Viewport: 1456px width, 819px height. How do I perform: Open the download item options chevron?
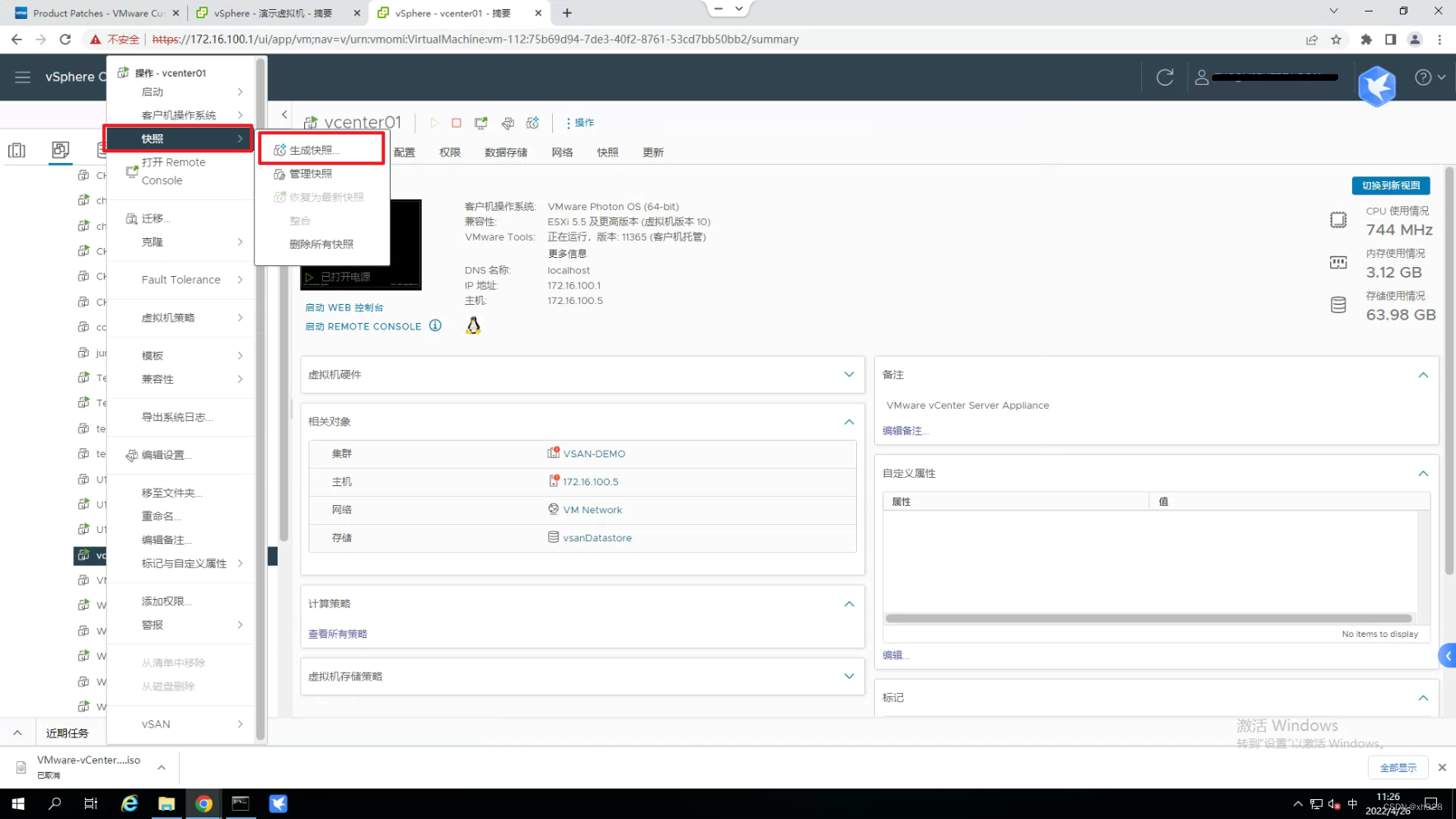162,767
